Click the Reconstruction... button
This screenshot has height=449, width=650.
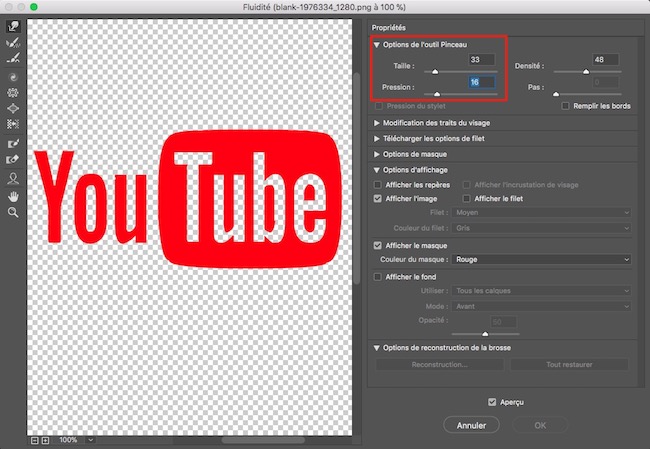click(x=439, y=364)
